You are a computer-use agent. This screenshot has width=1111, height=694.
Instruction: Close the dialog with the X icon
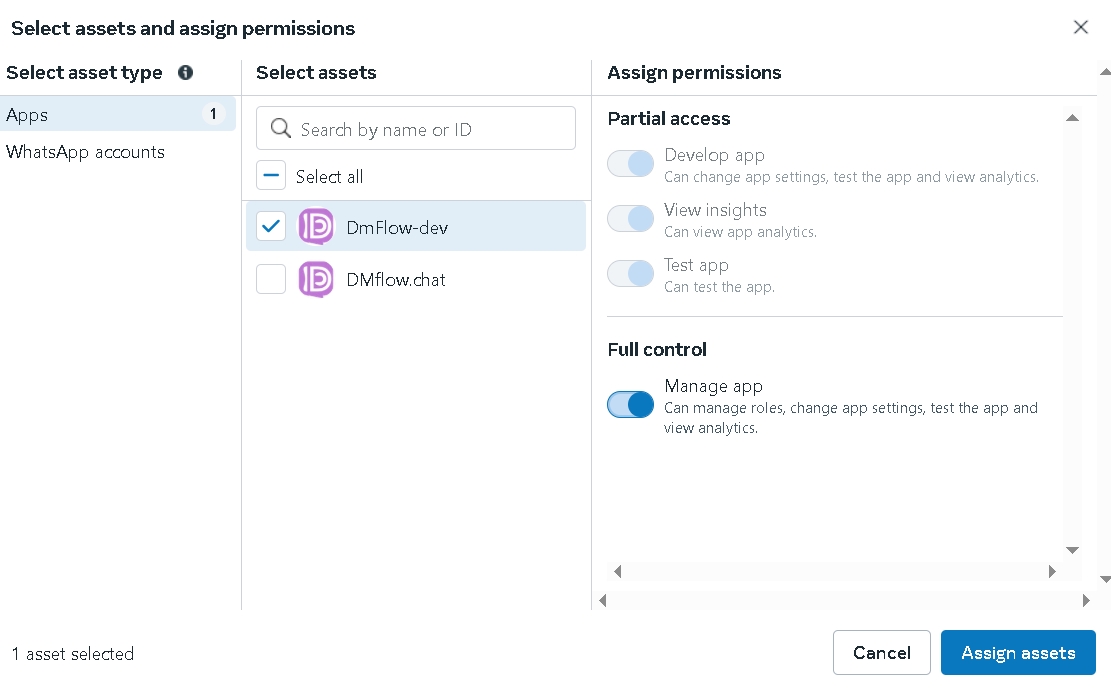(x=1080, y=28)
